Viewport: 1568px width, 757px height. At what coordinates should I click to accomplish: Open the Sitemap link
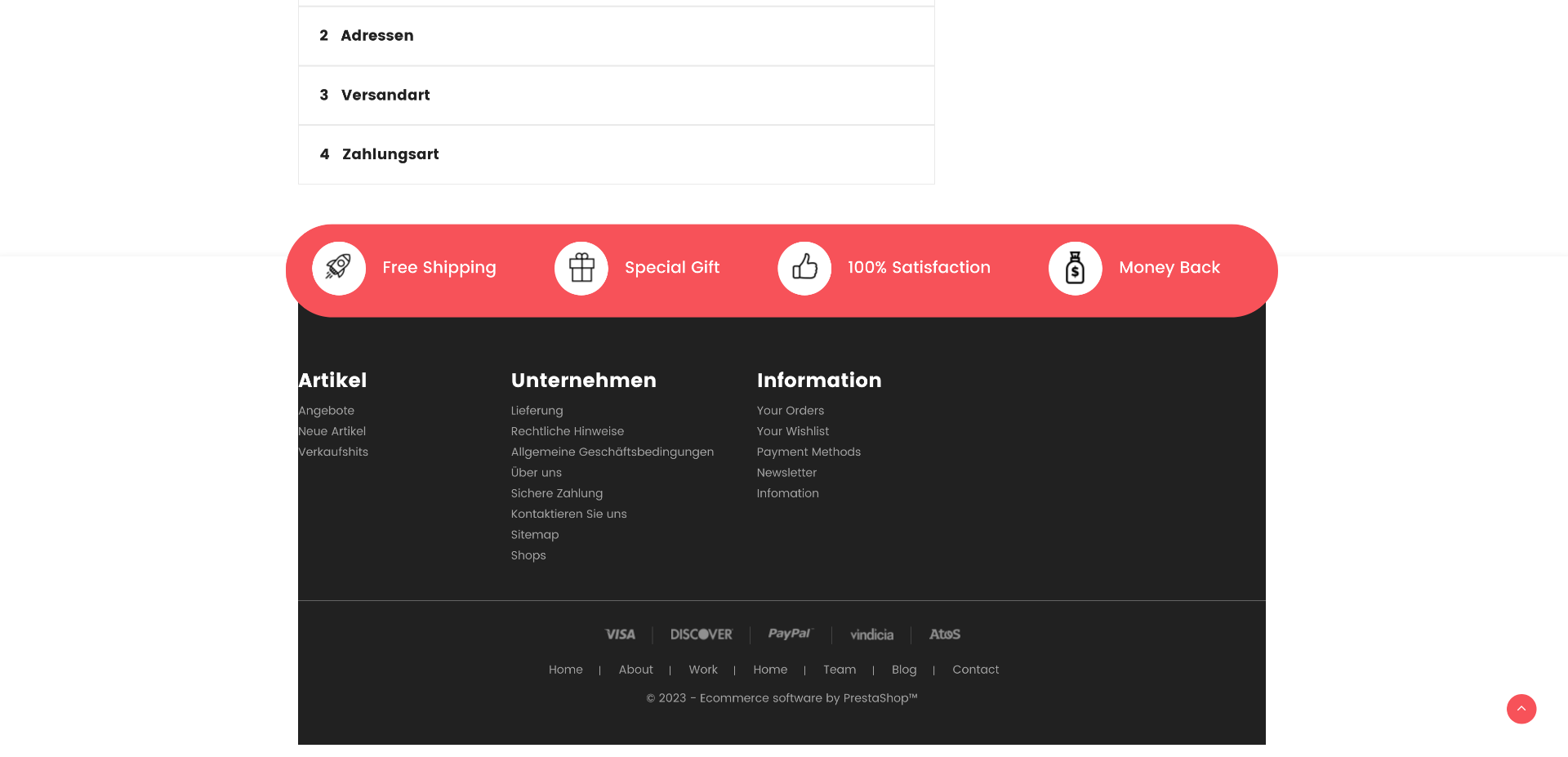pyautogui.click(x=534, y=535)
